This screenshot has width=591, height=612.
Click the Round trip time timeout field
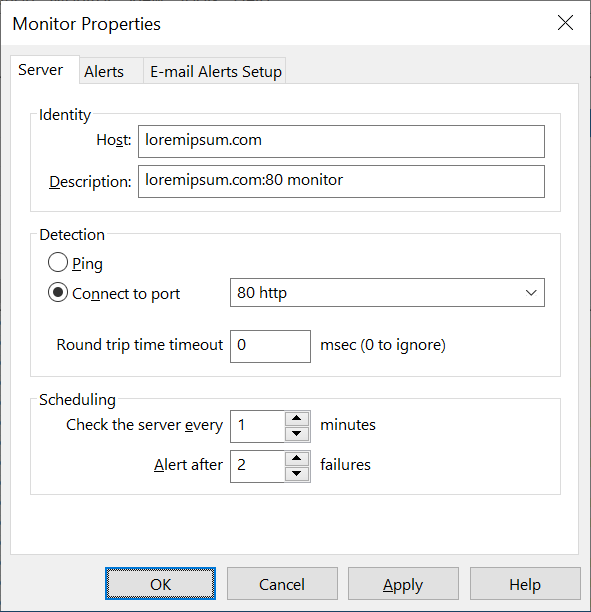tap(270, 346)
